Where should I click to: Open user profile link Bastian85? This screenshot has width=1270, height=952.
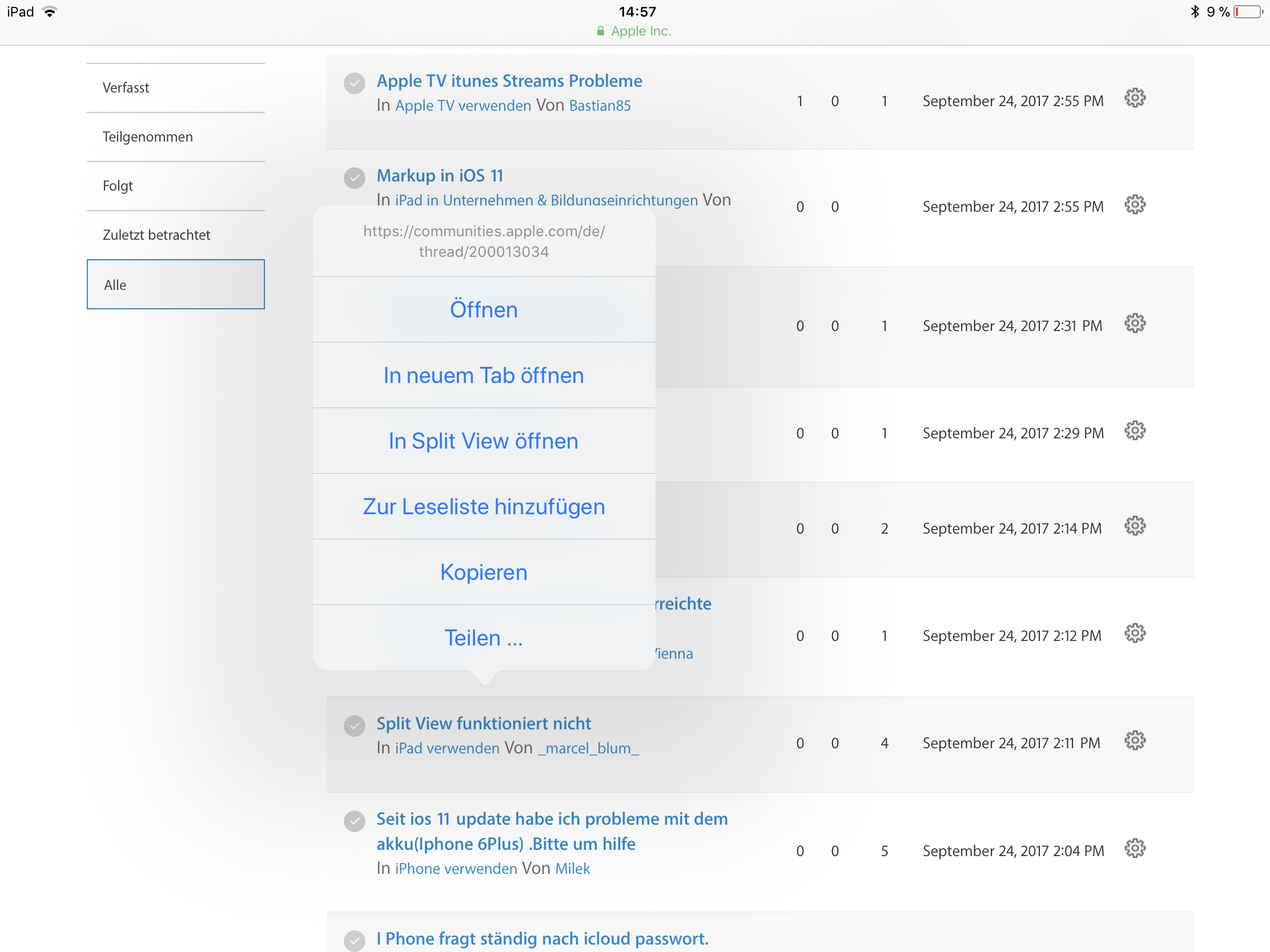(x=600, y=106)
